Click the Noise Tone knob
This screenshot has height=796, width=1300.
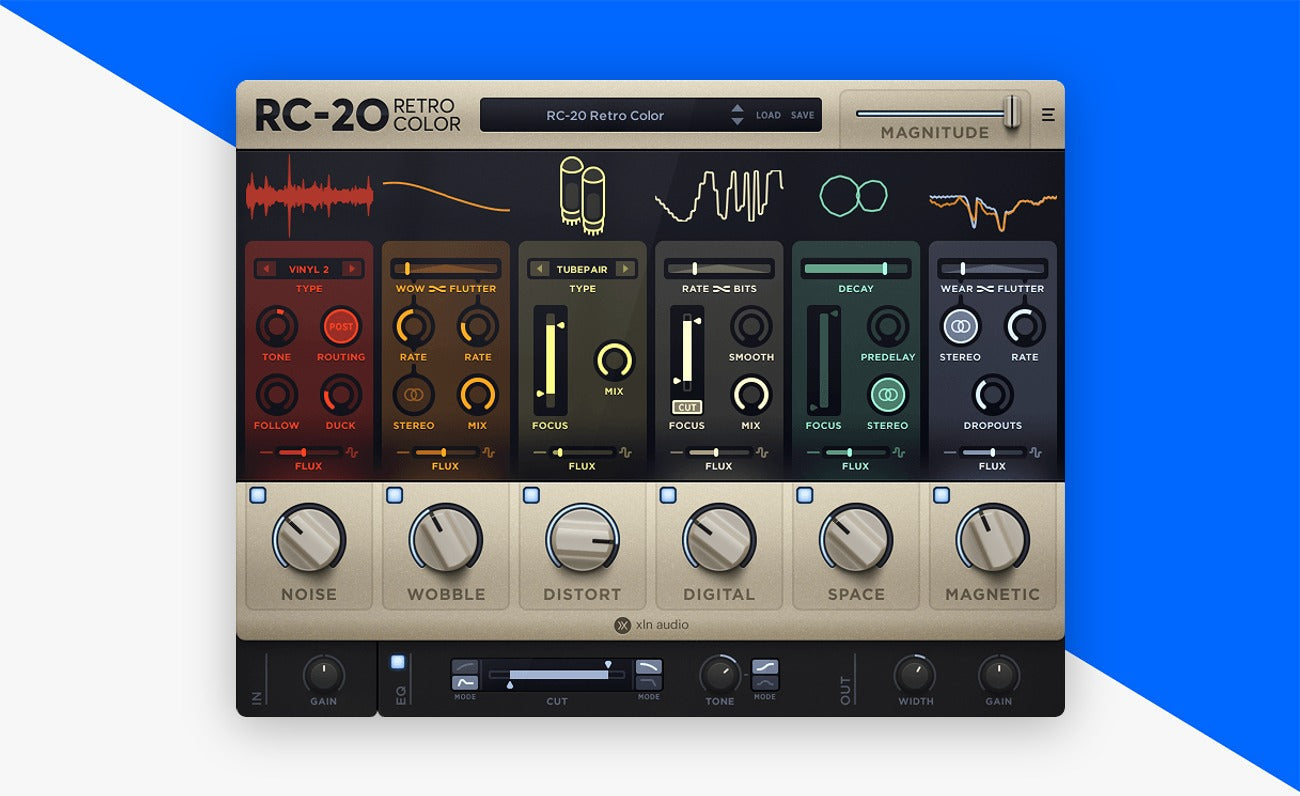click(x=276, y=327)
